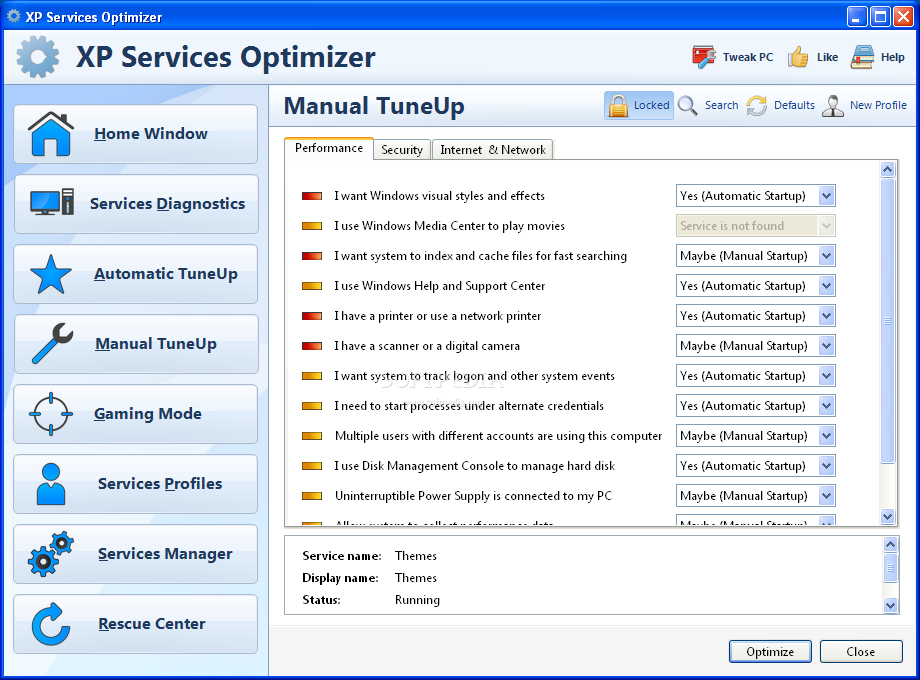Click red indicator beside scanner row
The height and width of the screenshot is (680, 920).
pos(312,346)
